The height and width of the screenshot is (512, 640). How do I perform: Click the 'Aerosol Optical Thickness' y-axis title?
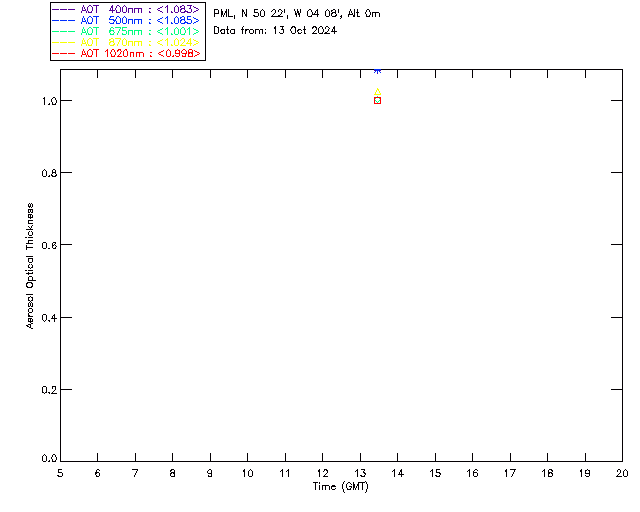click(x=31, y=265)
